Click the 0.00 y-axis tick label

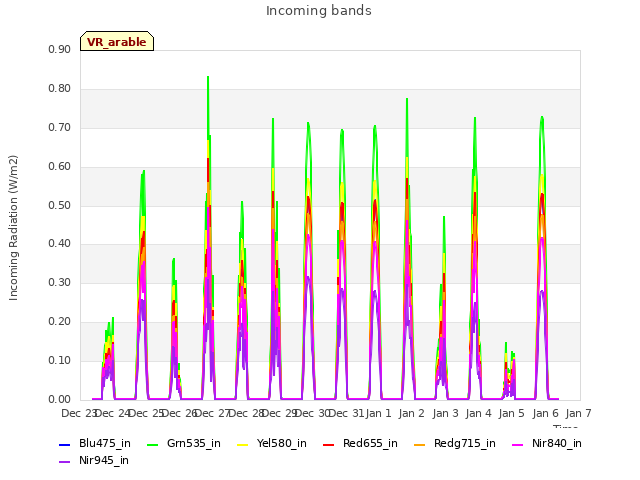click(x=60, y=400)
